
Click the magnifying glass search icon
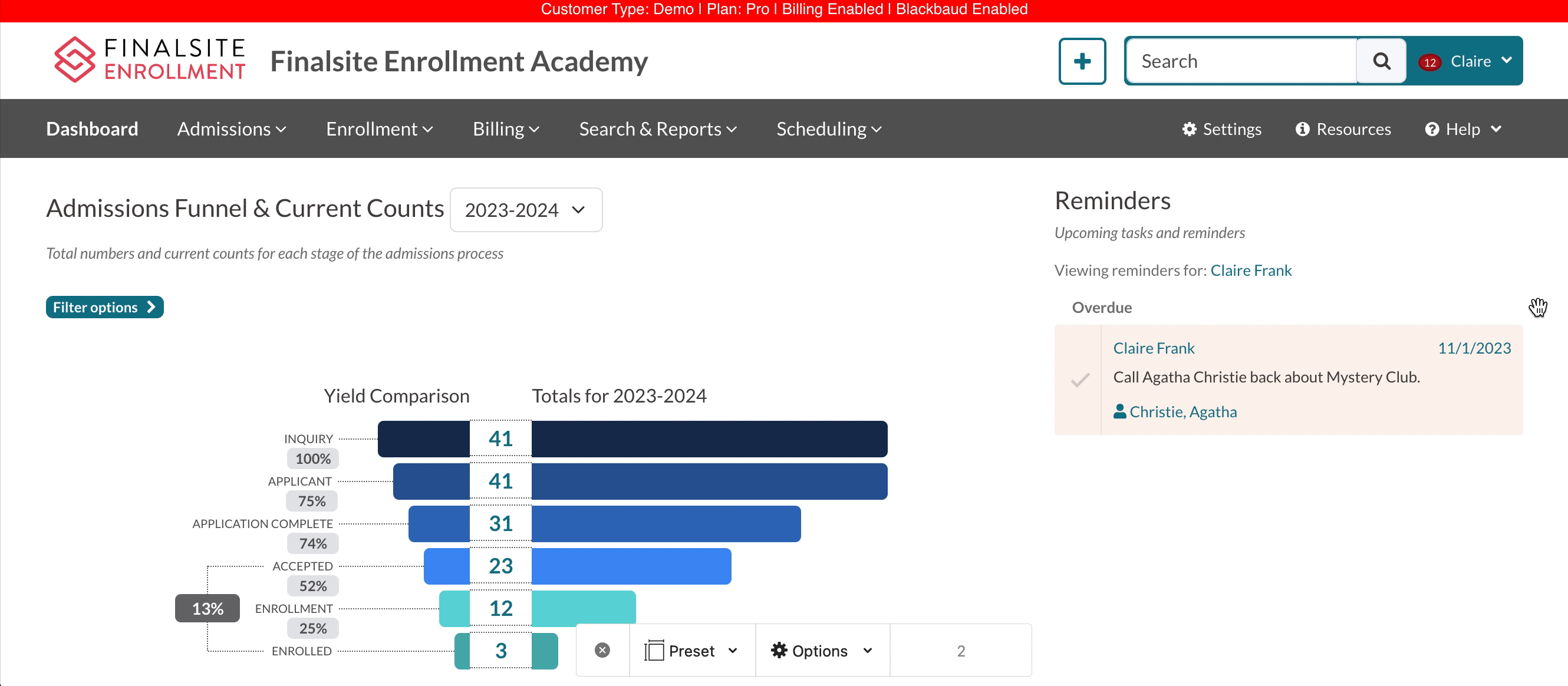tap(1381, 61)
